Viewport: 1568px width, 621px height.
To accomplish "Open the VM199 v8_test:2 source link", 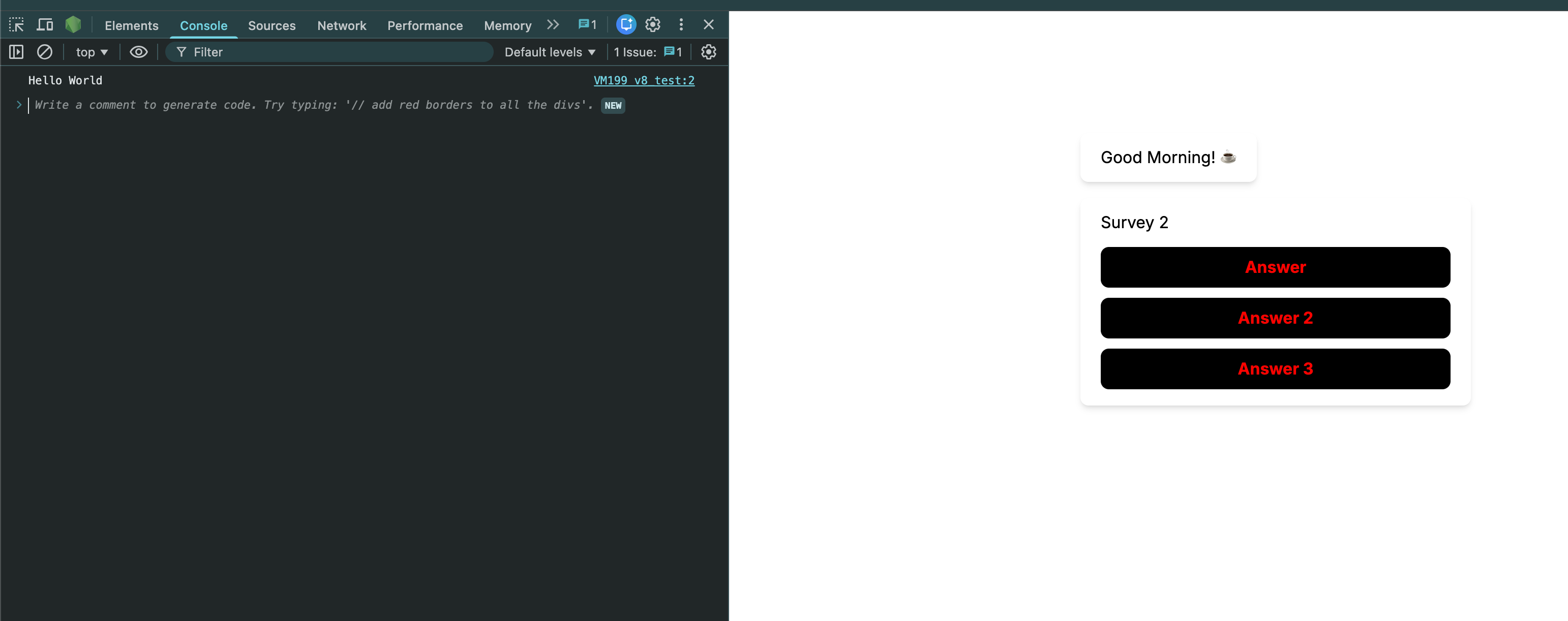I will (x=643, y=80).
